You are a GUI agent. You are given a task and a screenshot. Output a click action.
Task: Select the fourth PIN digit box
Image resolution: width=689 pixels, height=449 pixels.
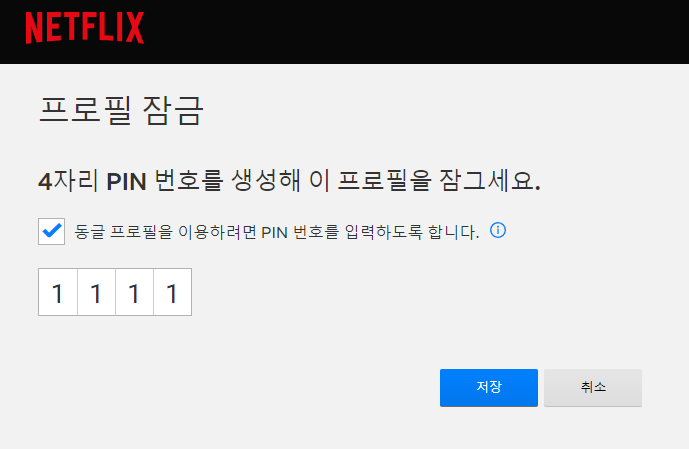tap(173, 292)
